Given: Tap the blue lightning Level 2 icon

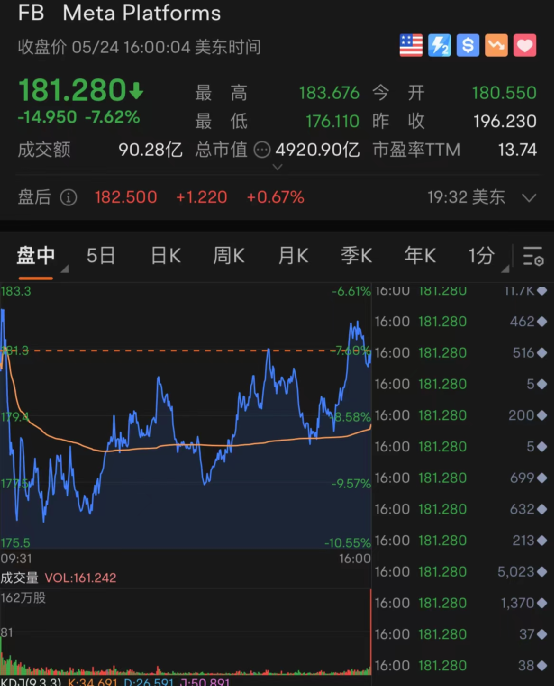Looking at the screenshot, I should point(439,45).
